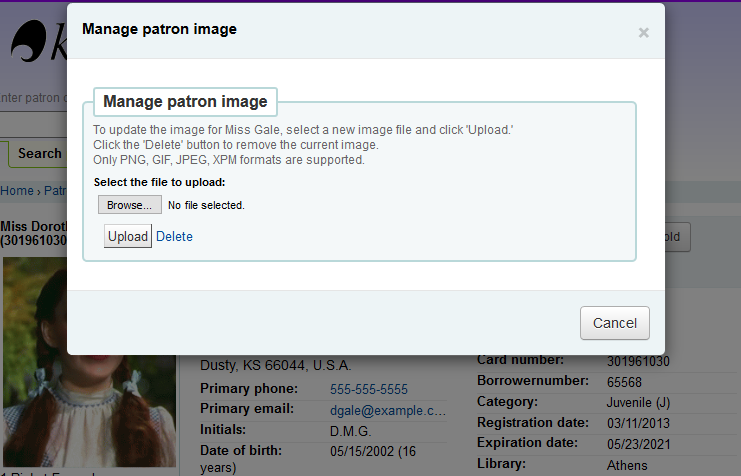Go to Home in the breadcrumb
This screenshot has width=741, height=476.
coord(16,191)
